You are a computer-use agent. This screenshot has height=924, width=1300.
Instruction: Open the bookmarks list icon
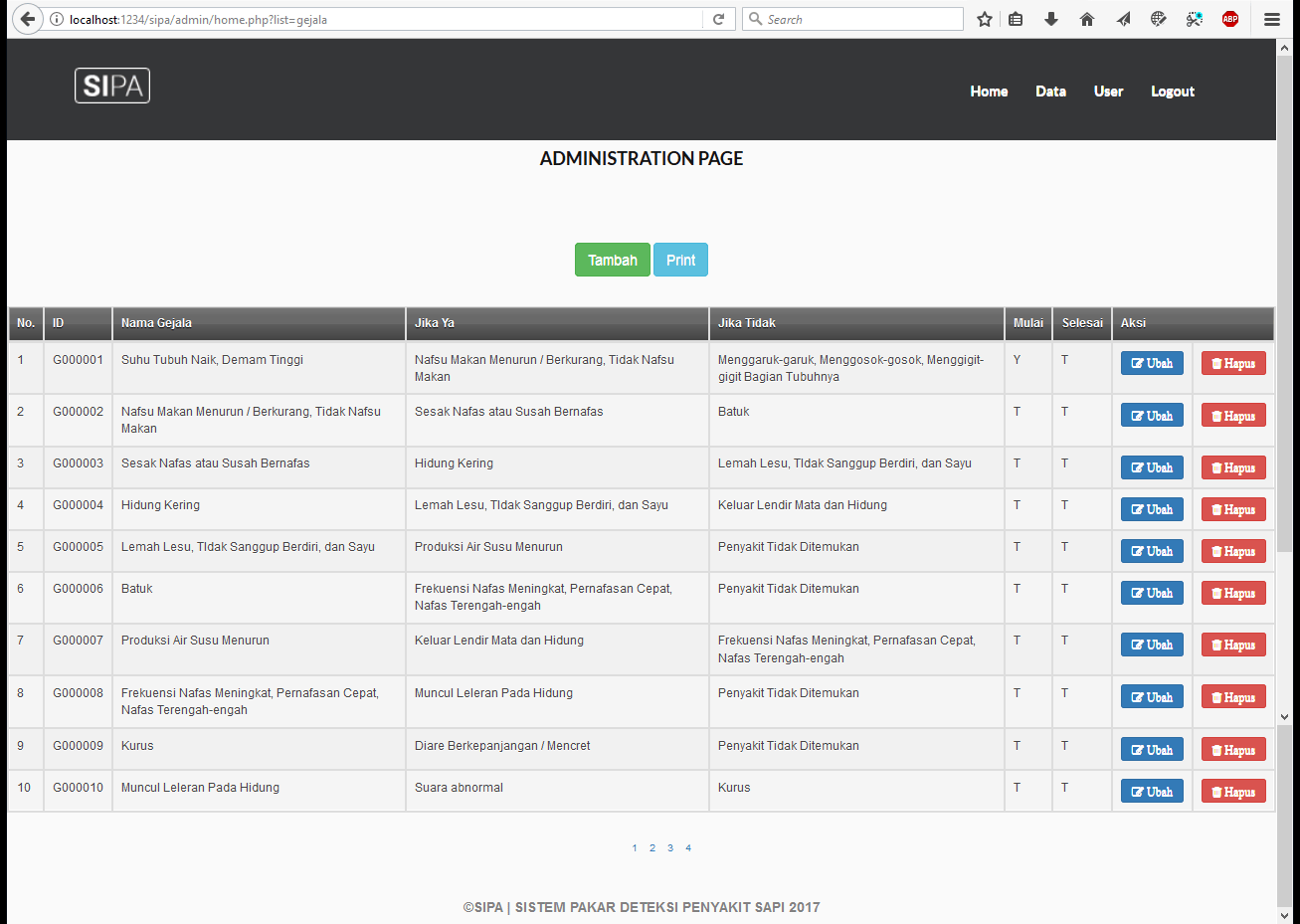1016,19
